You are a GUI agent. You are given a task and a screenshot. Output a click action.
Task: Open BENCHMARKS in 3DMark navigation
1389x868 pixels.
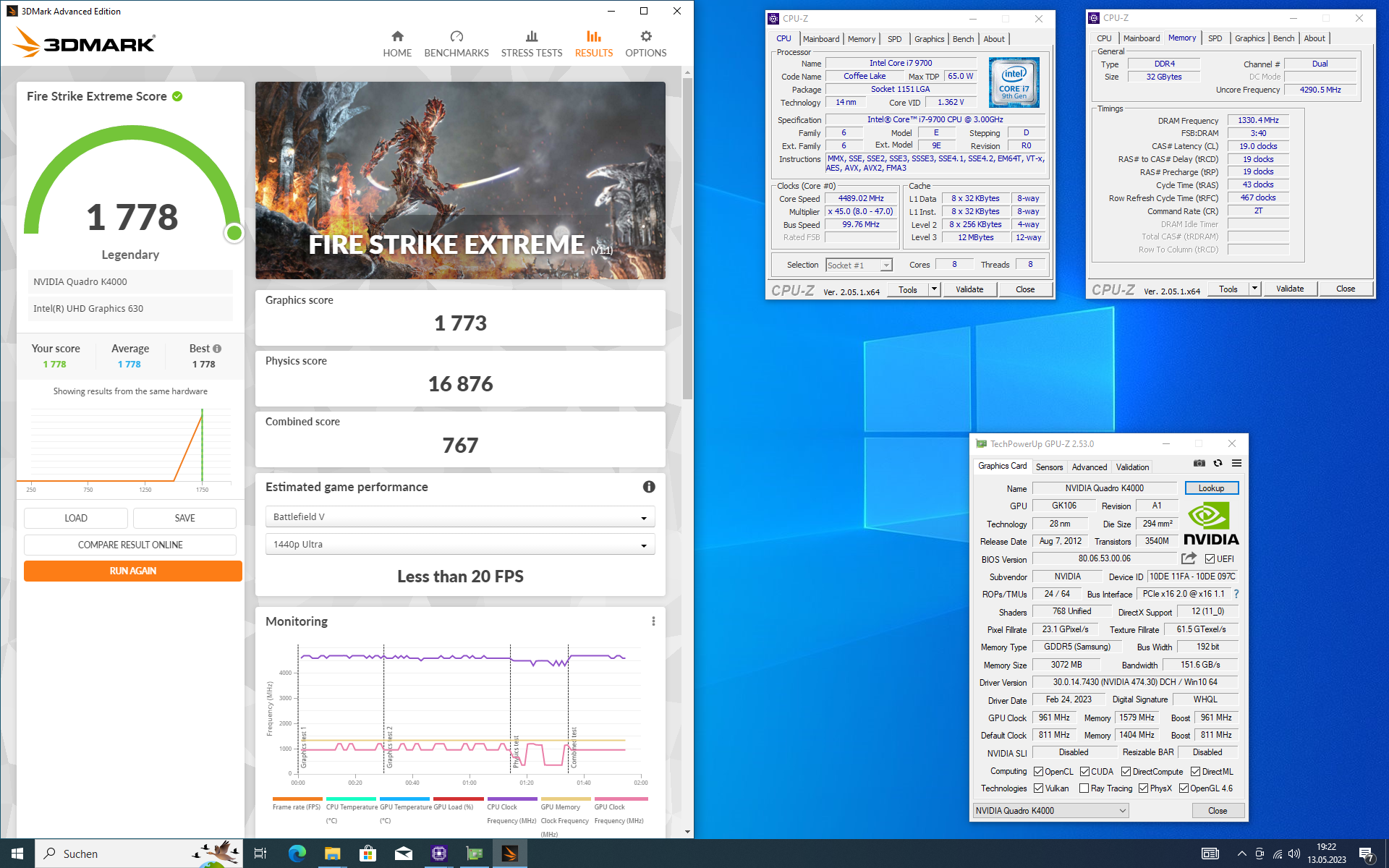point(456,44)
